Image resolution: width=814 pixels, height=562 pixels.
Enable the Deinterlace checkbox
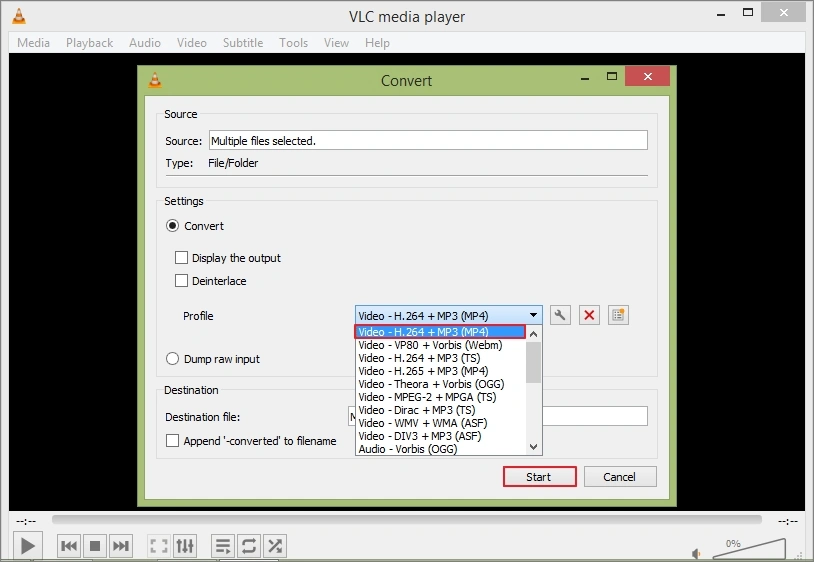[181, 281]
